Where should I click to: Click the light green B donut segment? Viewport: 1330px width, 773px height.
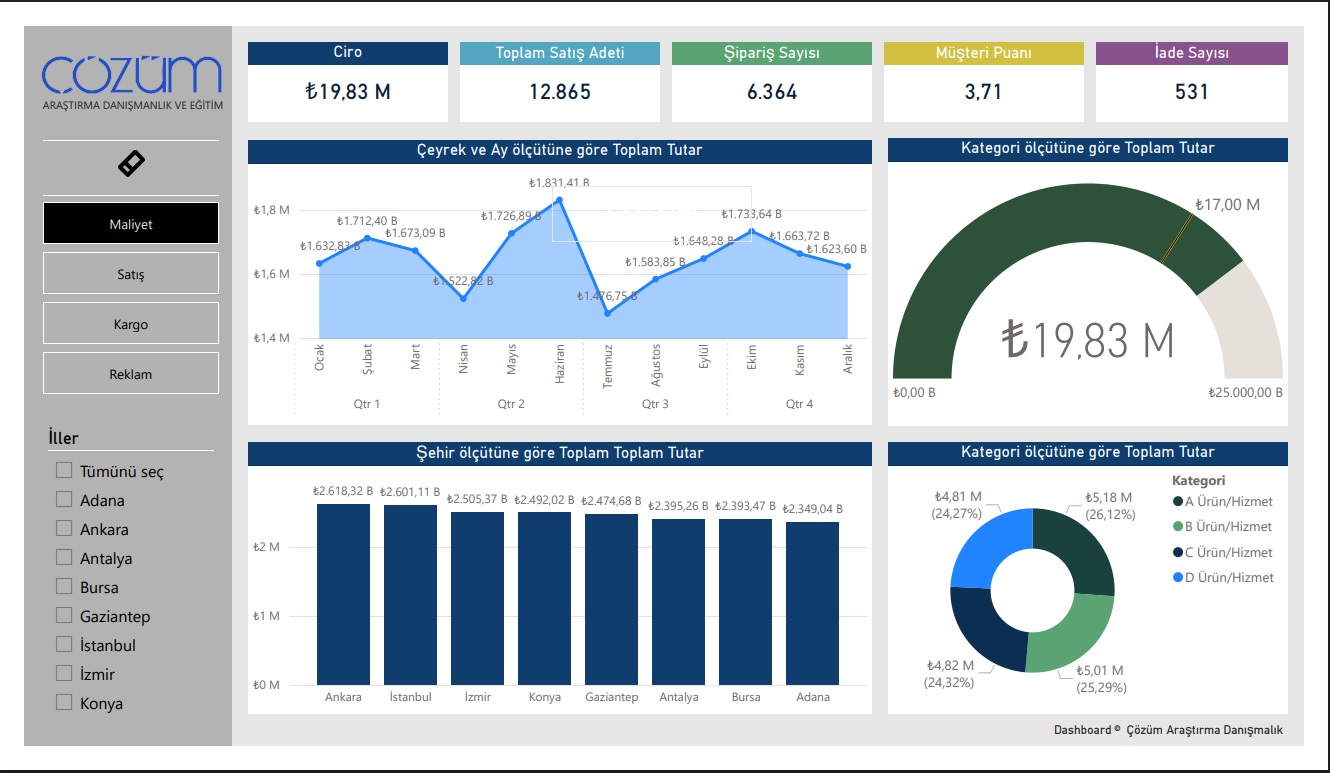pos(1075,635)
